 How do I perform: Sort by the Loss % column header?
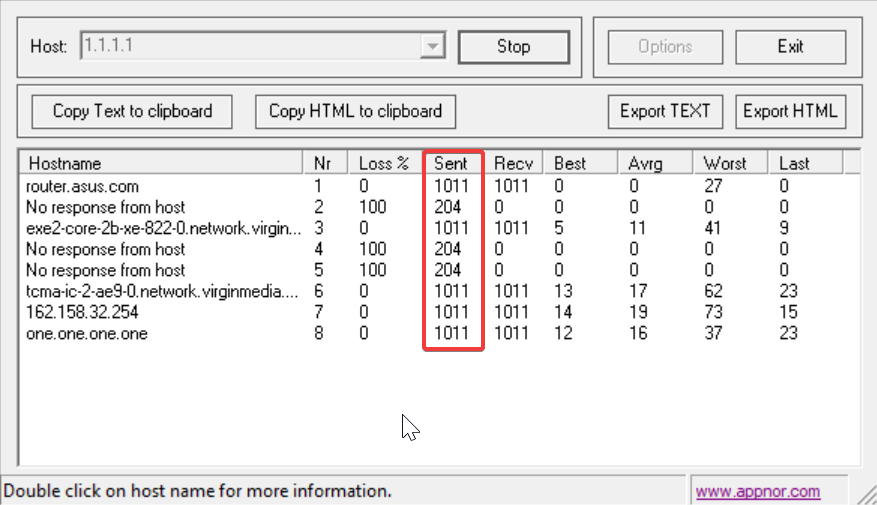click(384, 163)
